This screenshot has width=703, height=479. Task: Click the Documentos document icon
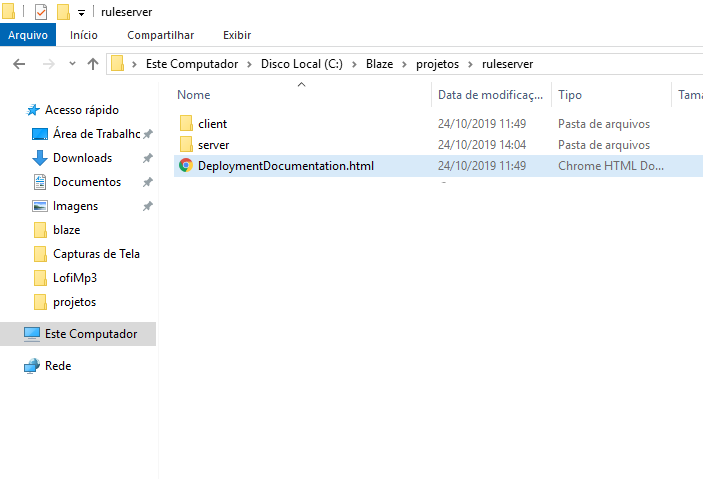point(40,182)
